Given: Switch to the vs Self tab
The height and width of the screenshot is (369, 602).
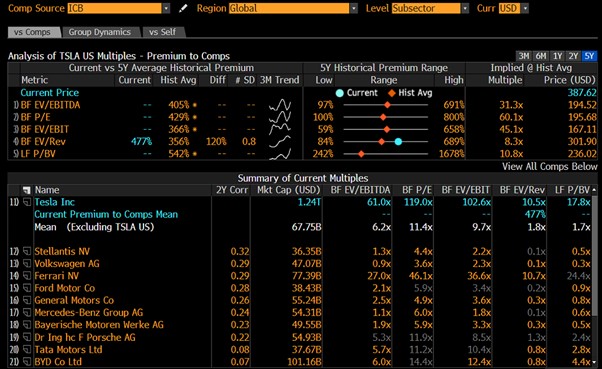Looking at the screenshot, I should [163, 32].
